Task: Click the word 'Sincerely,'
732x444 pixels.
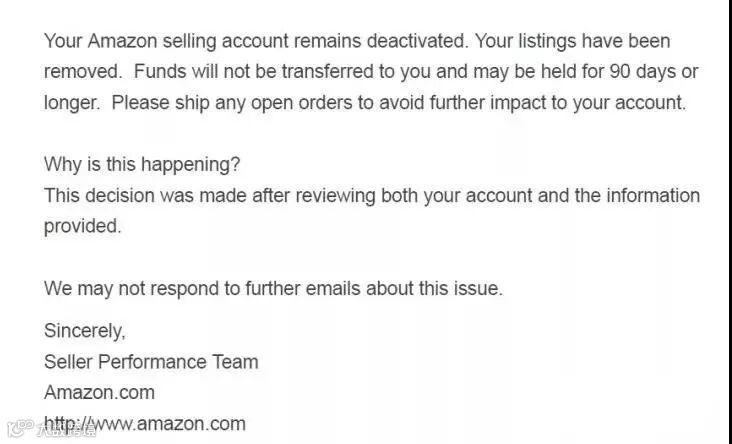Action: 84,331
